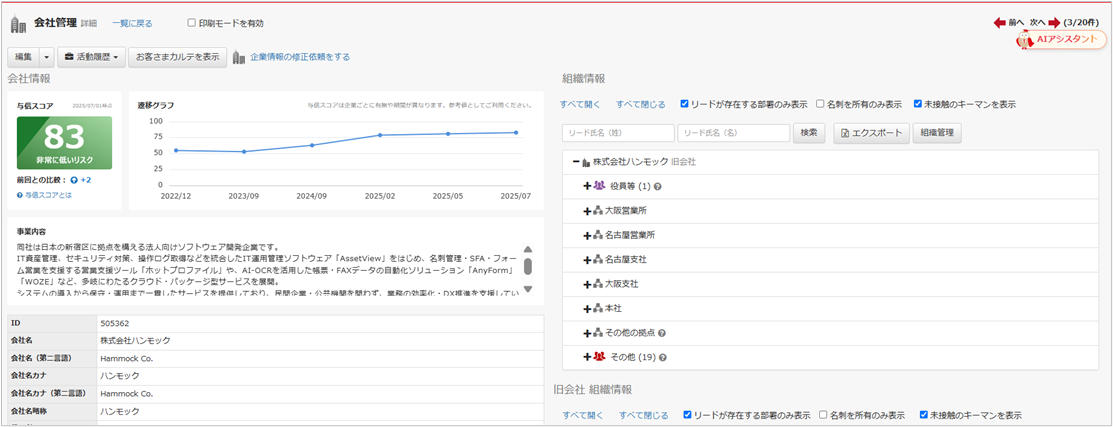Click the 事業内容 text scrollbar
1113x427 pixels.
528,267
